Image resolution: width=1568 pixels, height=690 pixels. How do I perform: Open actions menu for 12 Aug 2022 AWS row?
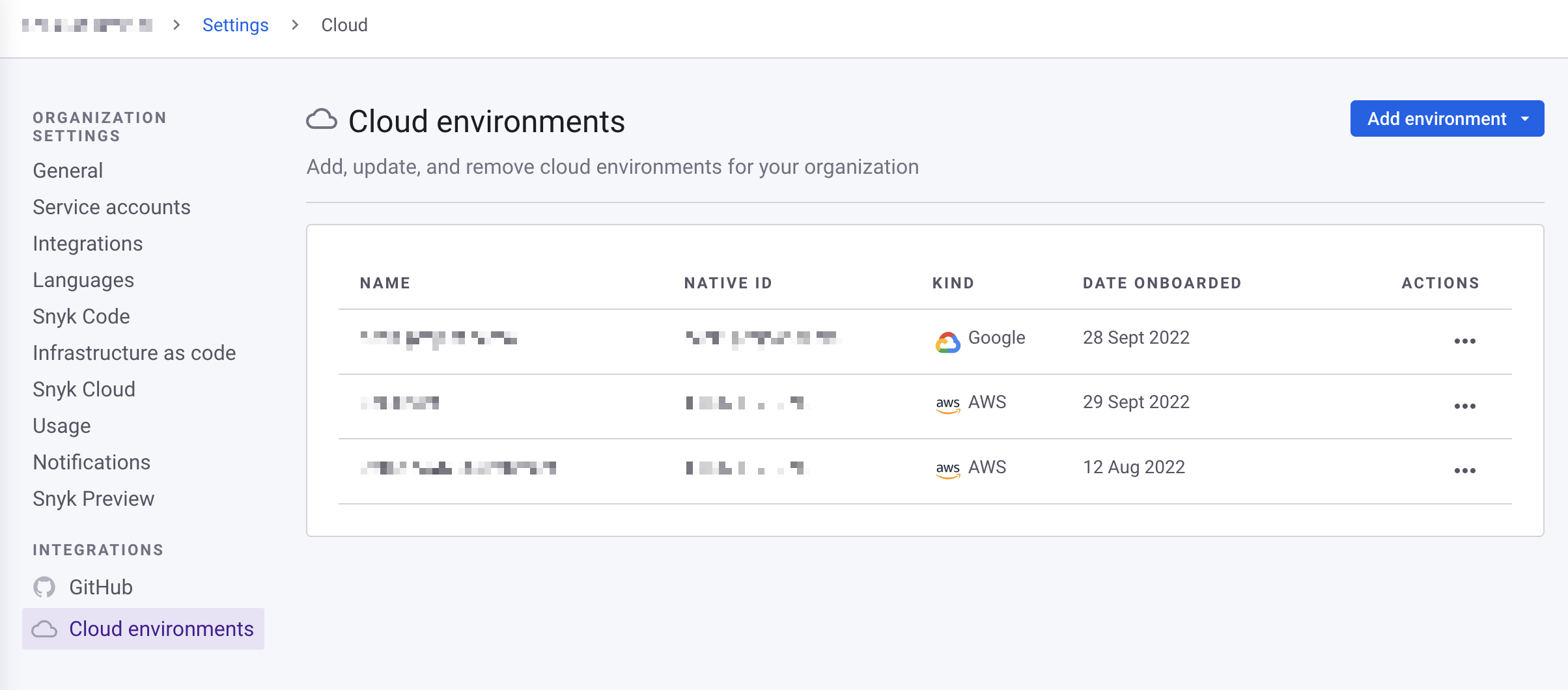[1464, 471]
